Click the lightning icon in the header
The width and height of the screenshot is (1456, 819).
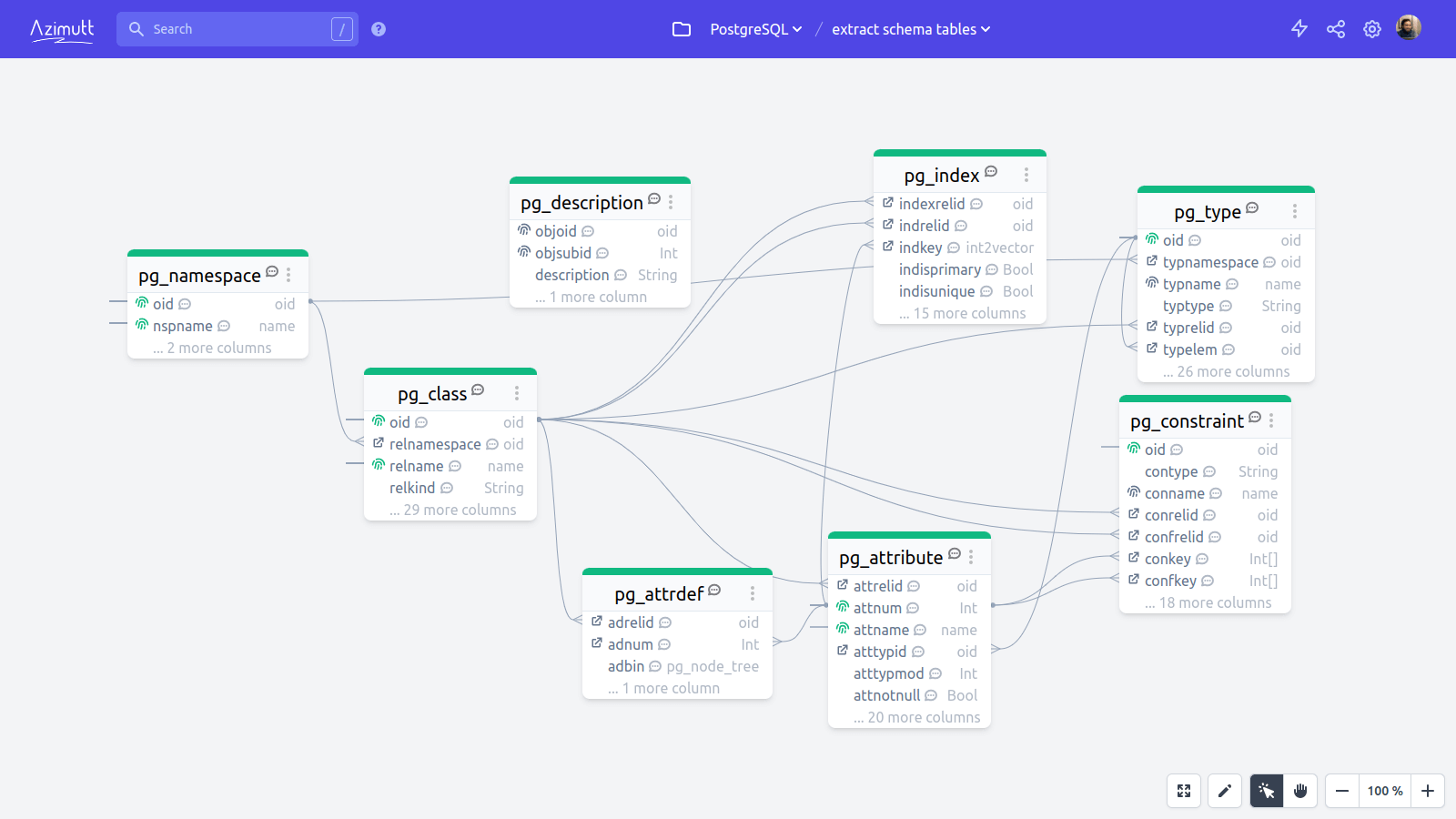coord(1299,28)
